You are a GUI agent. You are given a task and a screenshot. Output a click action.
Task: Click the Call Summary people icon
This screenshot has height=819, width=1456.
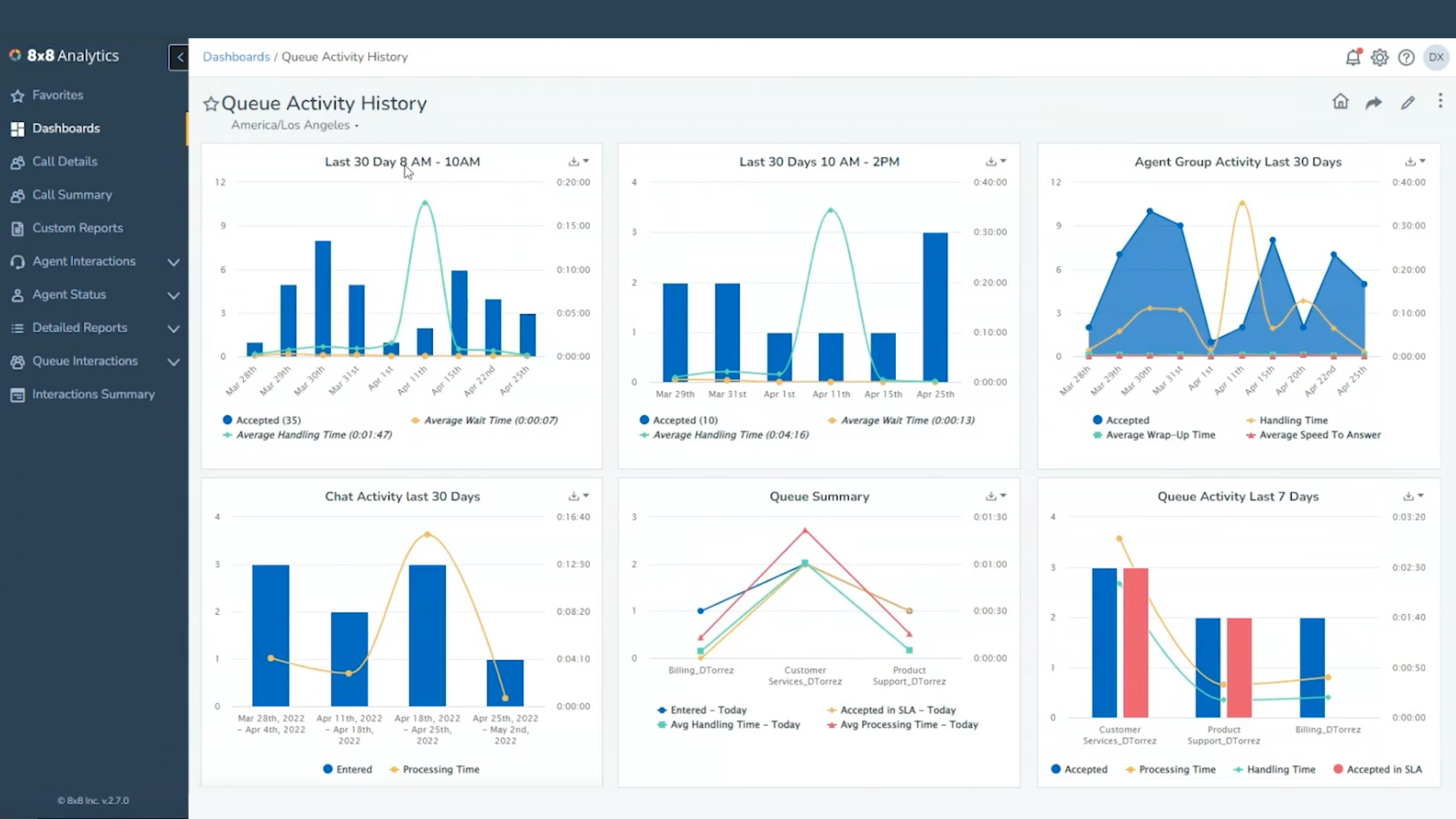[x=18, y=195]
